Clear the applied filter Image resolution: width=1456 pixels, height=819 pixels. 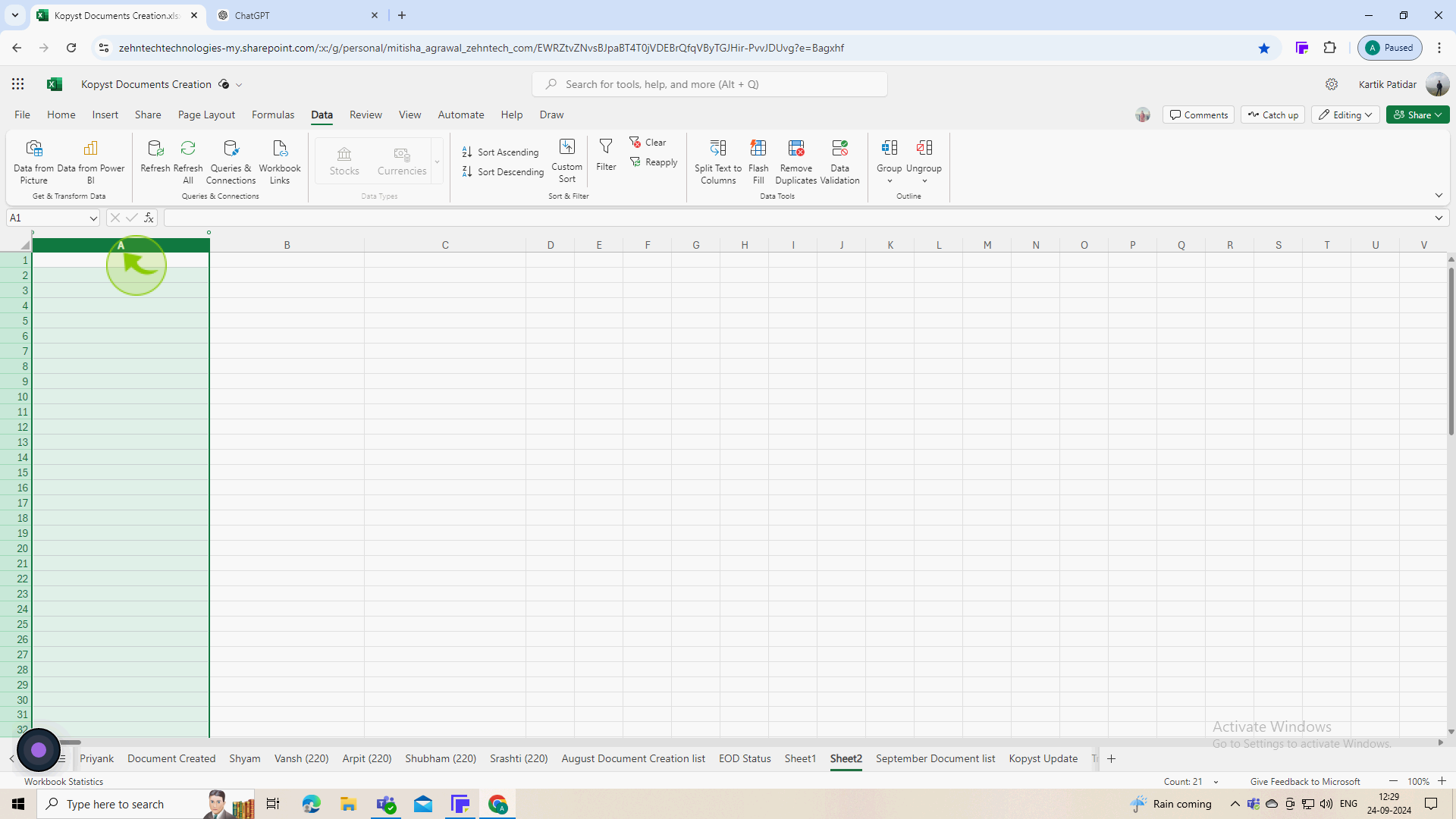(648, 143)
